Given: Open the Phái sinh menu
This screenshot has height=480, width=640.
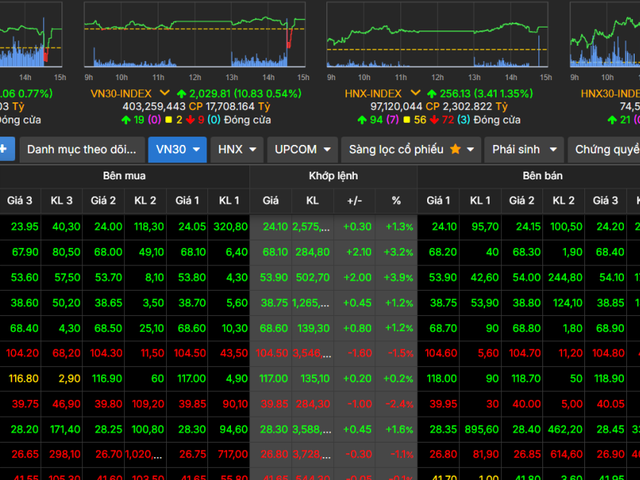Looking at the screenshot, I should [523, 149].
